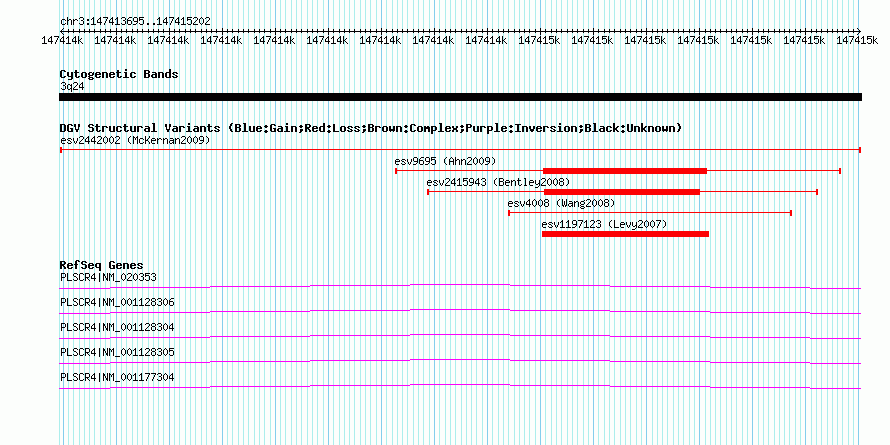Select the magenta intron line of NM_001128306
This screenshot has height=445, width=890.
pyautogui.click(x=460, y=311)
